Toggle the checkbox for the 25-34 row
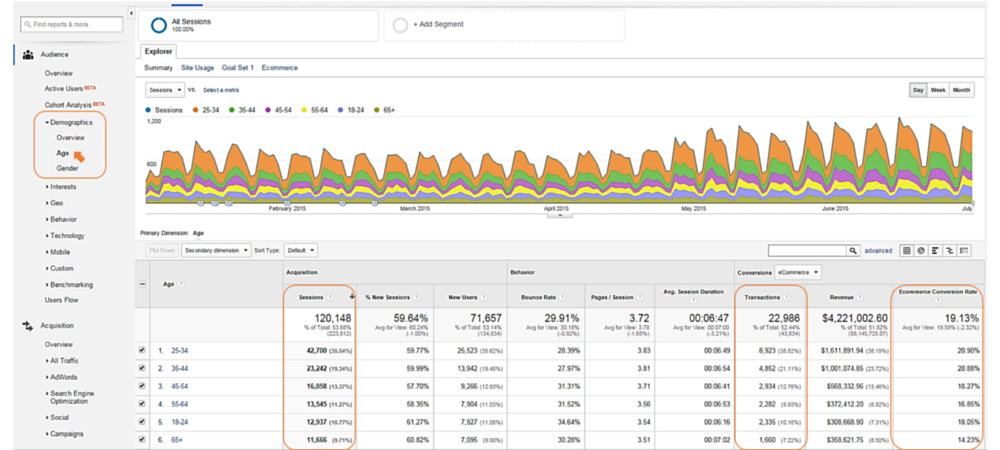 pos(142,350)
